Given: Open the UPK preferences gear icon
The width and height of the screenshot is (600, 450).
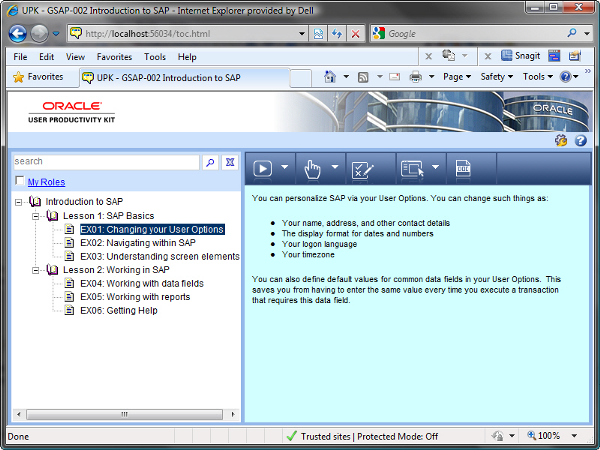Looking at the screenshot, I should tap(561, 140).
